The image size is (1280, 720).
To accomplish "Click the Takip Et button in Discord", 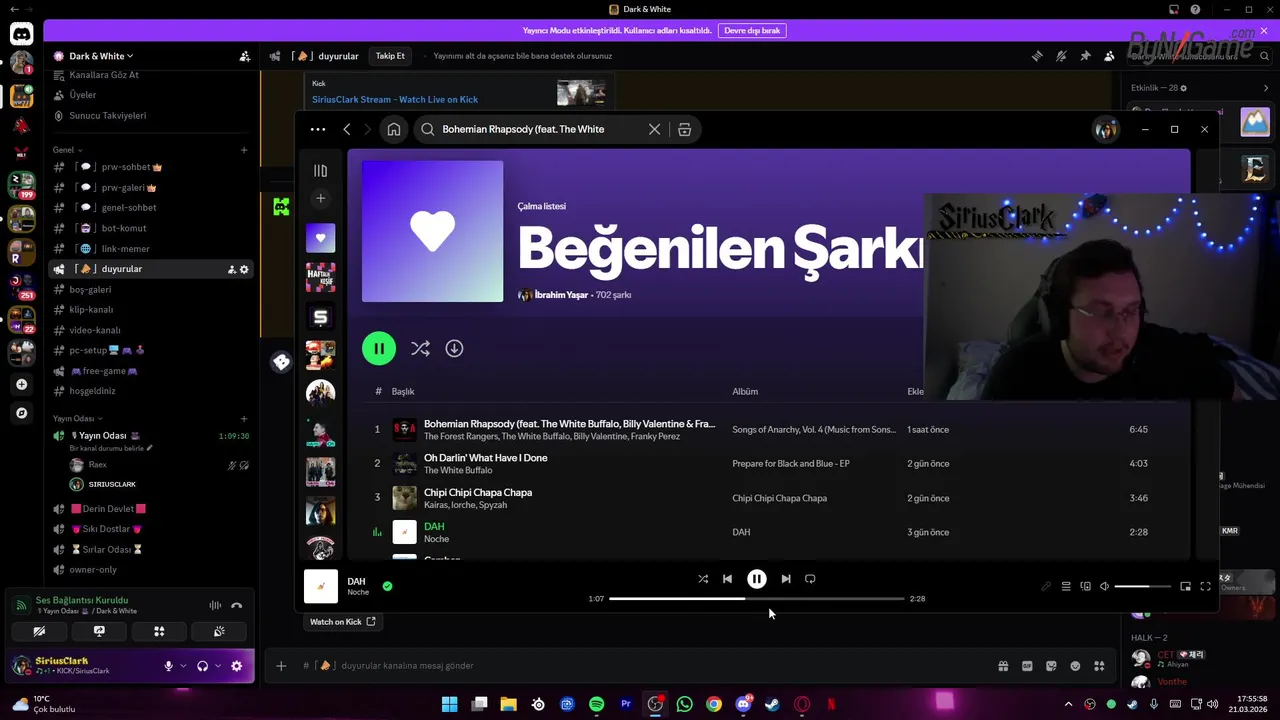I will [390, 56].
